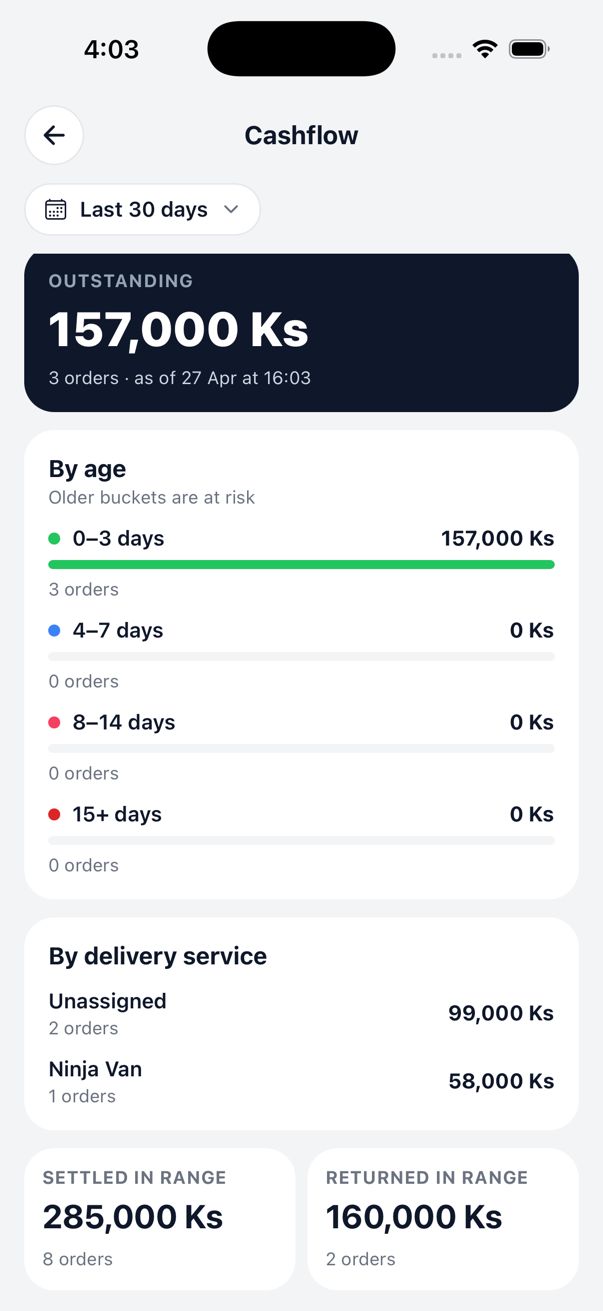Open the Last 30 days date range dropdown
Image resolution: width=603 pixels, height=1311 pixels.
click(x=142, y=209)
